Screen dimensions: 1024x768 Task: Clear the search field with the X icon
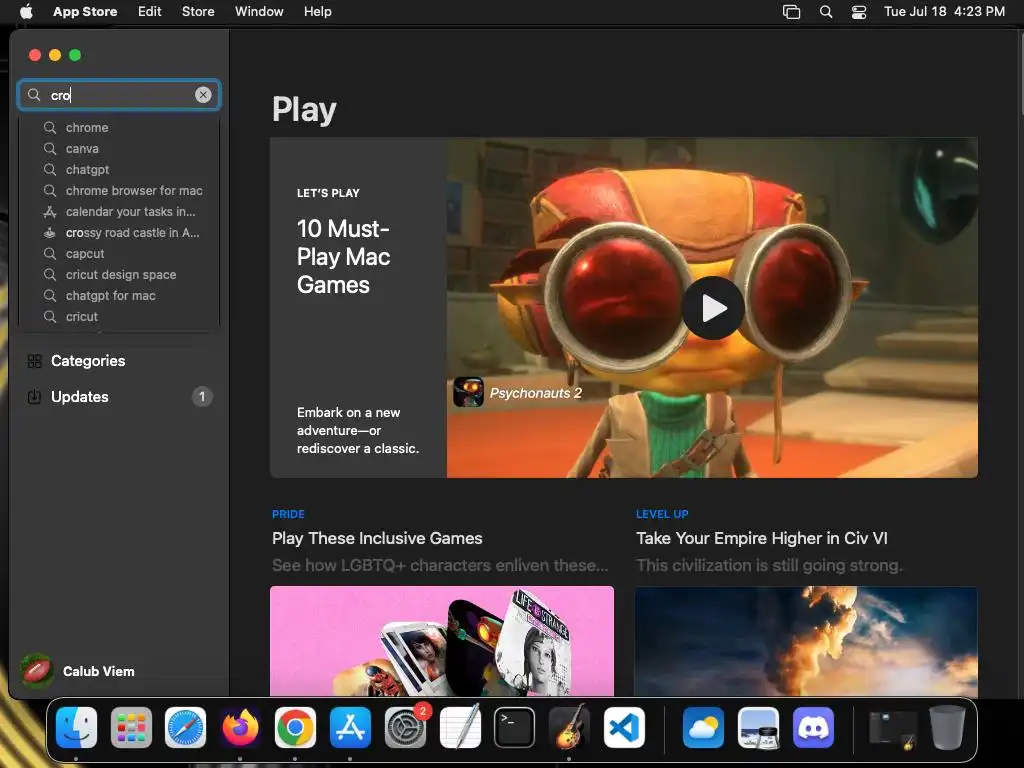tap(203, 95)
